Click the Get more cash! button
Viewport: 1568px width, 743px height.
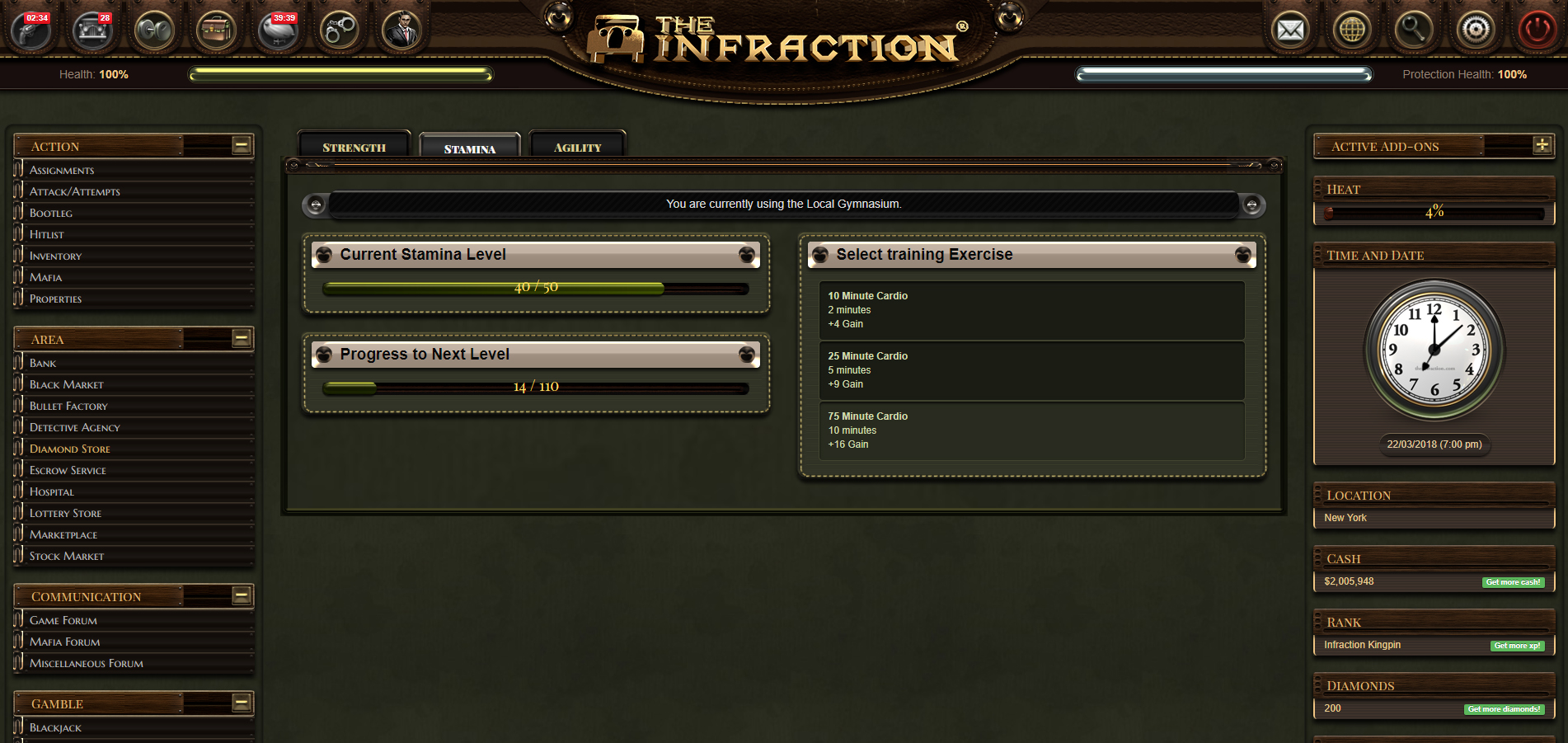tap(1513, 582)
